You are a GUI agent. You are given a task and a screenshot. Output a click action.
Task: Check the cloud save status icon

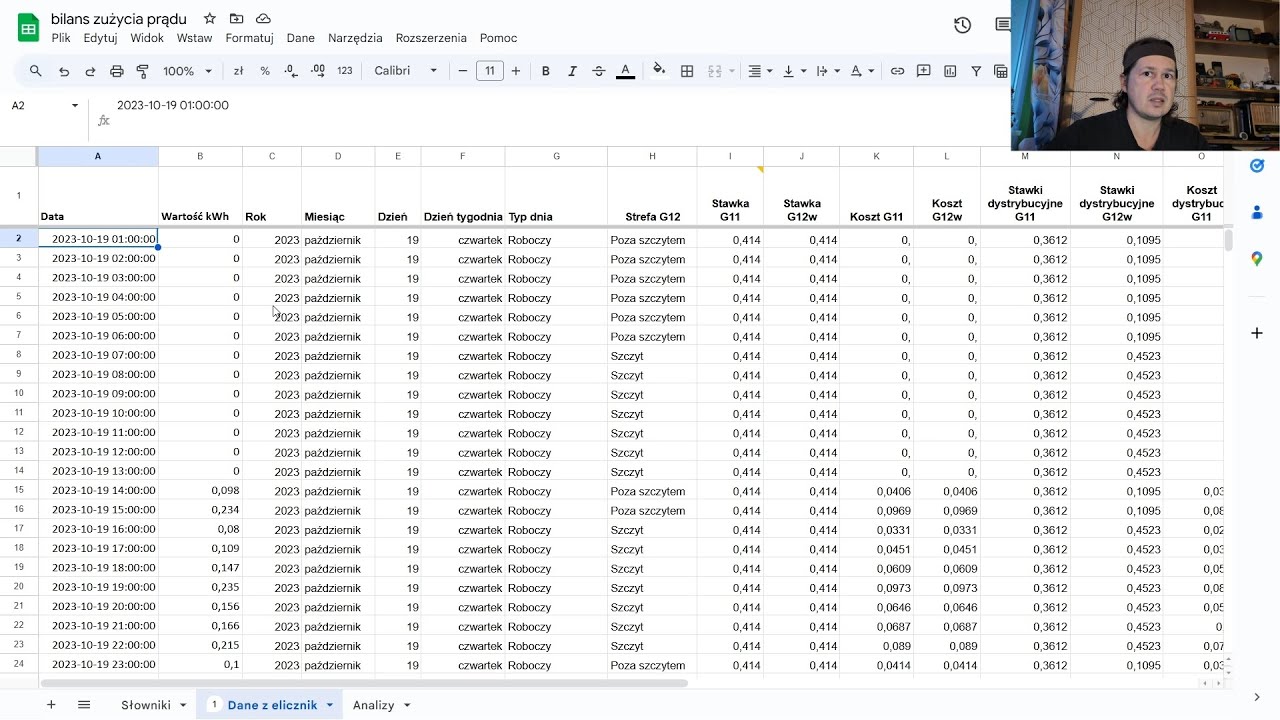(x=263, y=19)
